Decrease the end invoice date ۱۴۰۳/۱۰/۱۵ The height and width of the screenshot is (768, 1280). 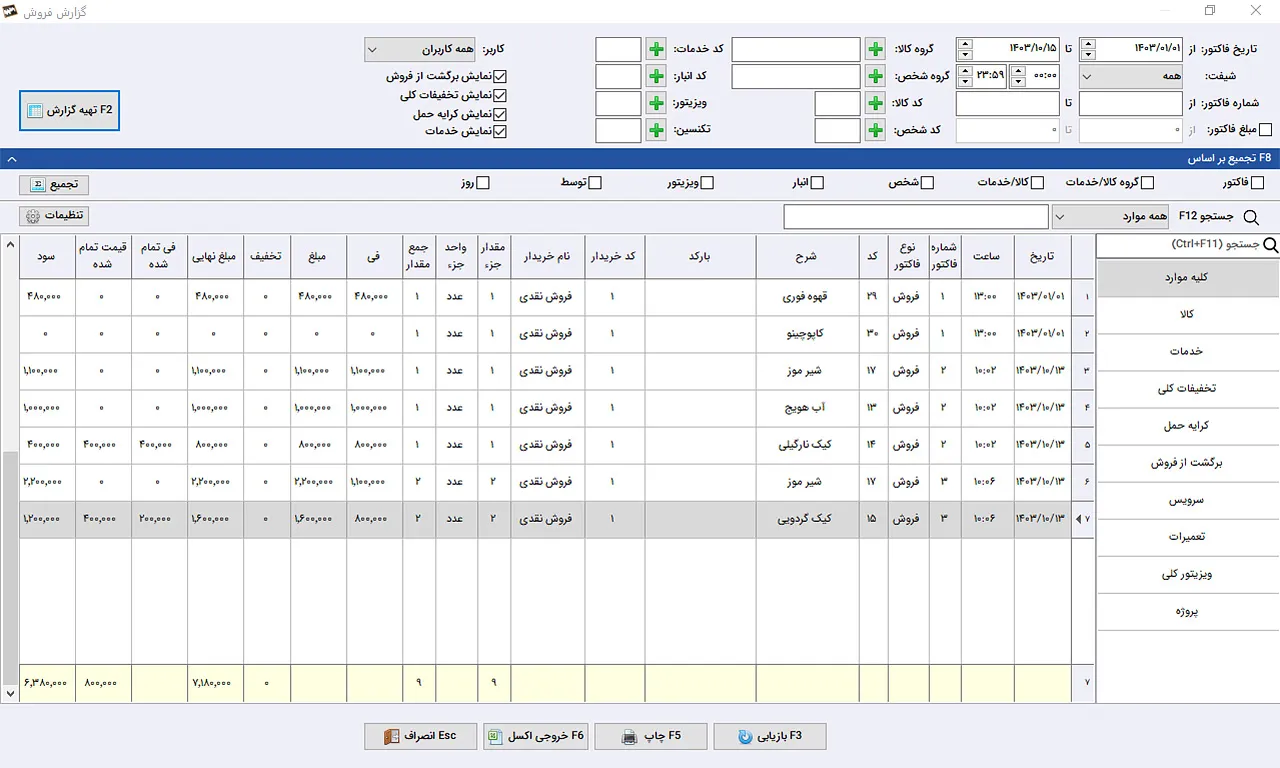coord(965,55)
